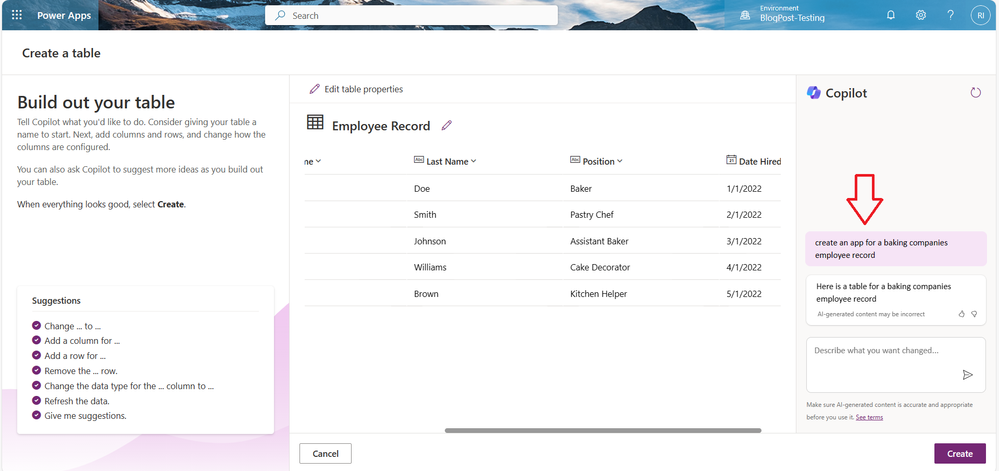Expand the Position column dropdown
This screenshot has width=999, height=471.
[619, 161]
